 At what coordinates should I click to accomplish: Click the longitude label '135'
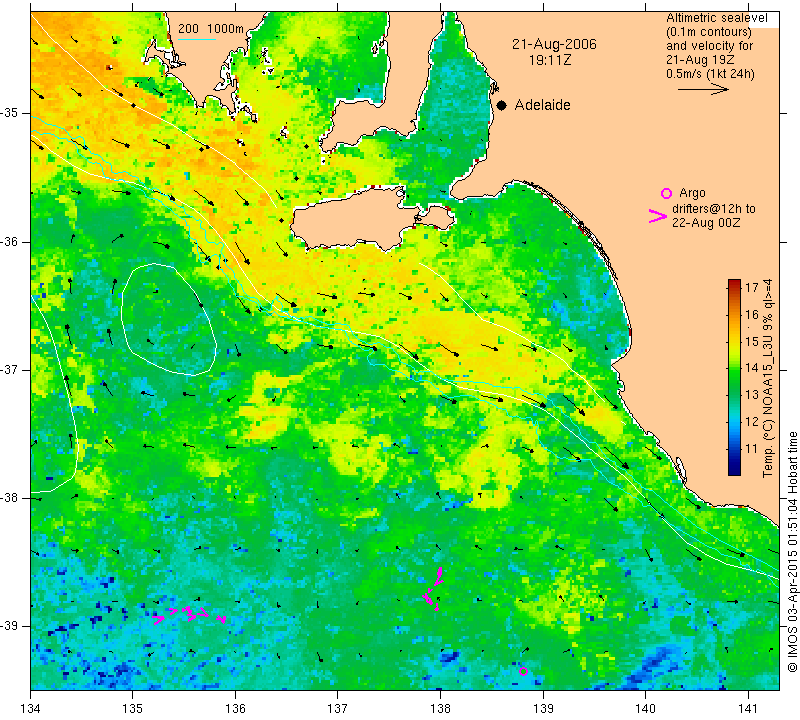[x=133, y=709]
